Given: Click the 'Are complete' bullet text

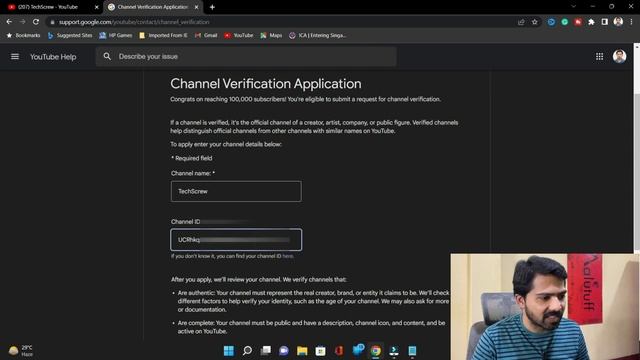Looking at the screenshot, I should [311, 327].
